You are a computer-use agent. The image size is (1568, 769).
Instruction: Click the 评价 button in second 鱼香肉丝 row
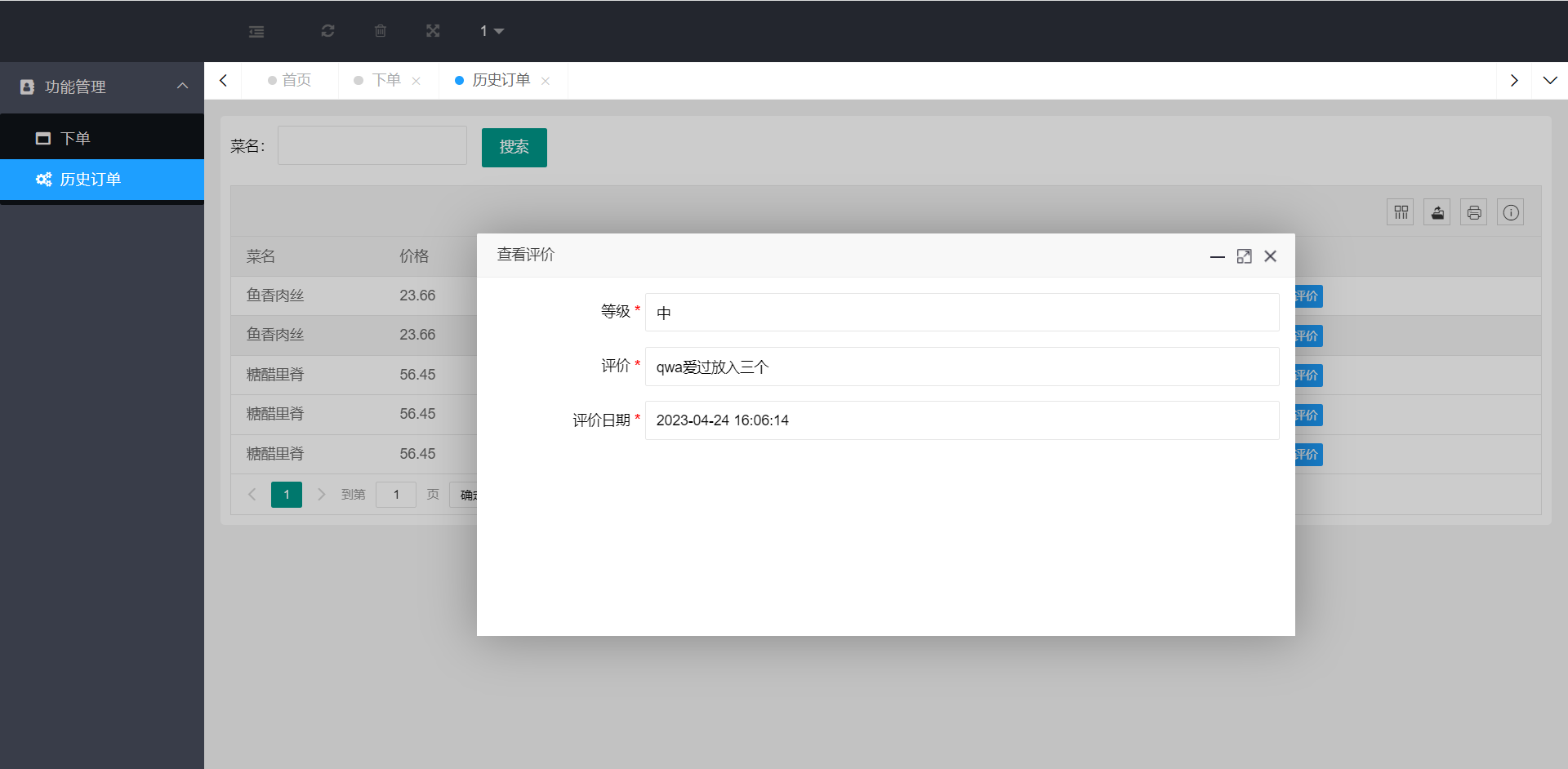1308,336
